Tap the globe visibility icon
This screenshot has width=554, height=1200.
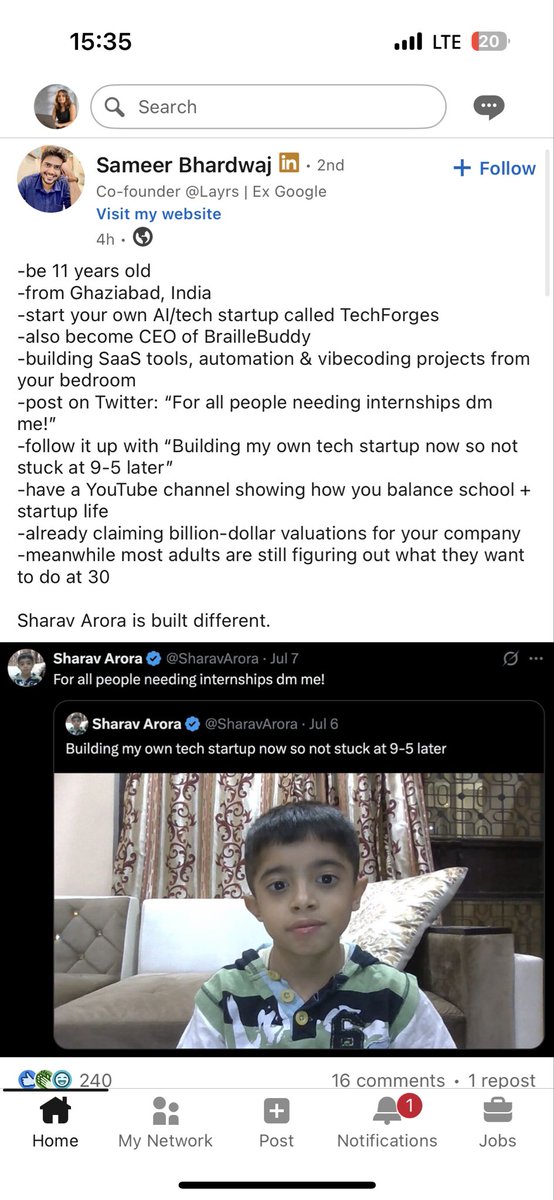[143, 237]
